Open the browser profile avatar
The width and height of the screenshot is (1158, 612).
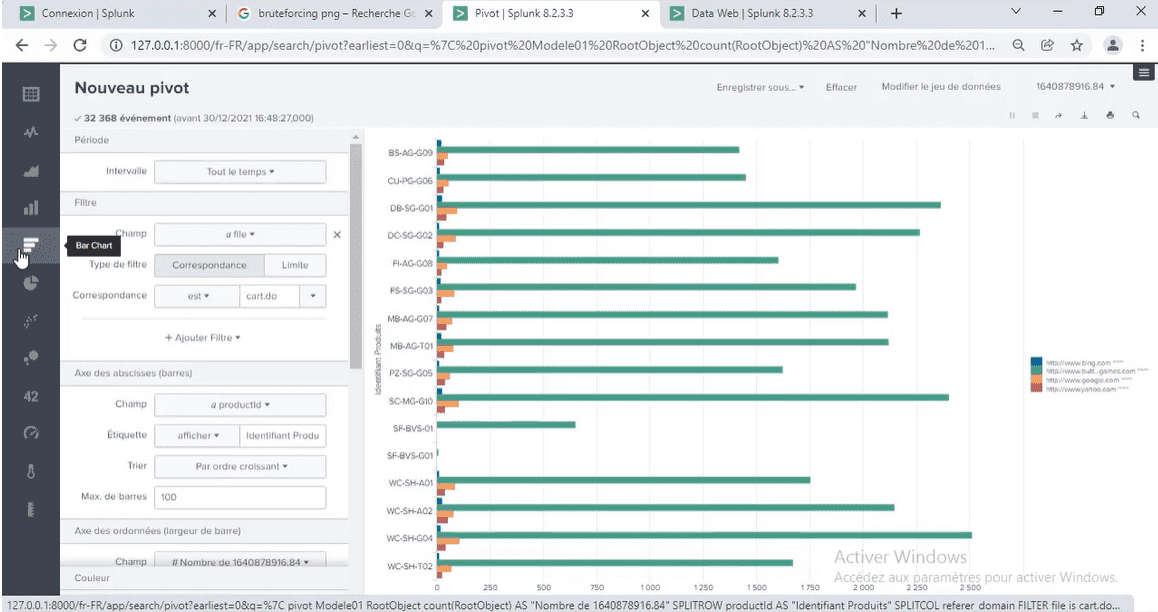(x=1112, y=45)
